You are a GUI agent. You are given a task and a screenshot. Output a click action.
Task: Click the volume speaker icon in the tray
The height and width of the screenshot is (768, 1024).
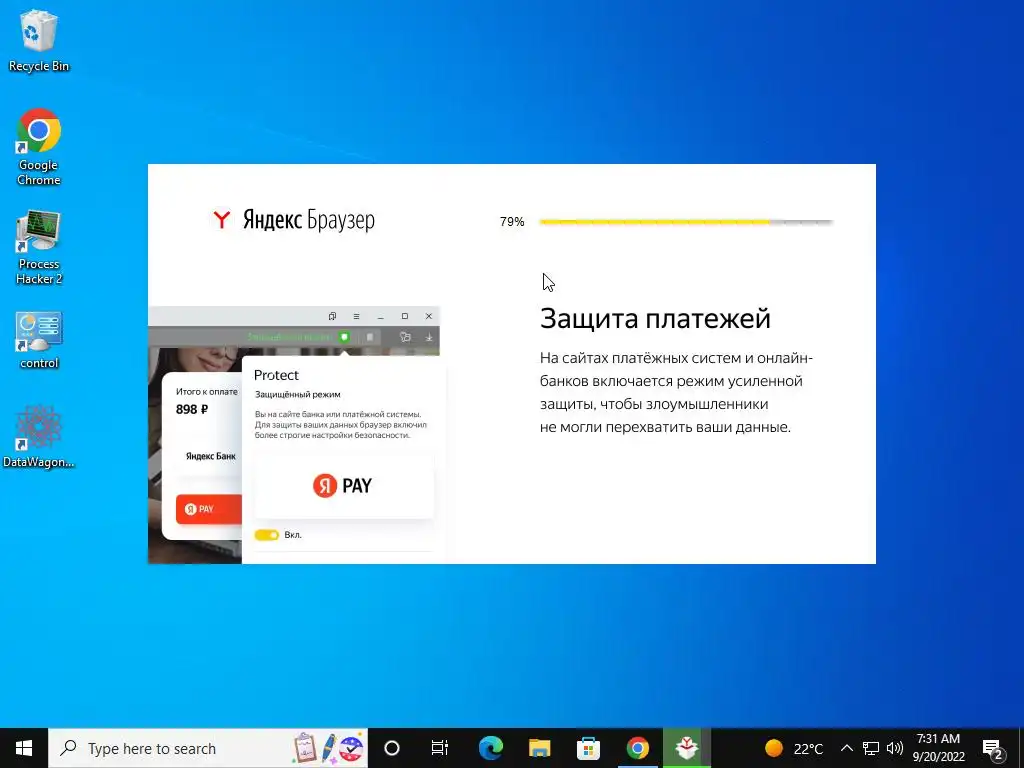895,748
